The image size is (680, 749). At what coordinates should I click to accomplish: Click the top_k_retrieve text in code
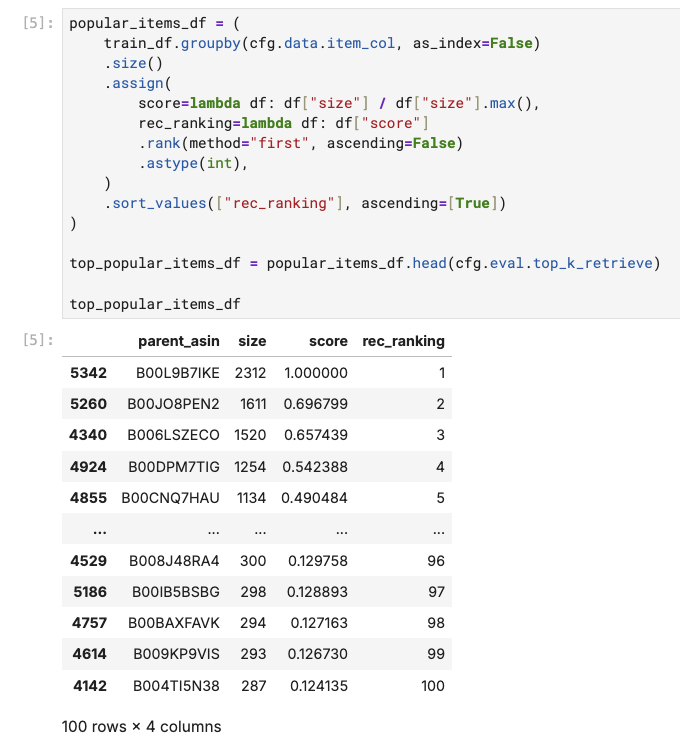tap(593, 263)
